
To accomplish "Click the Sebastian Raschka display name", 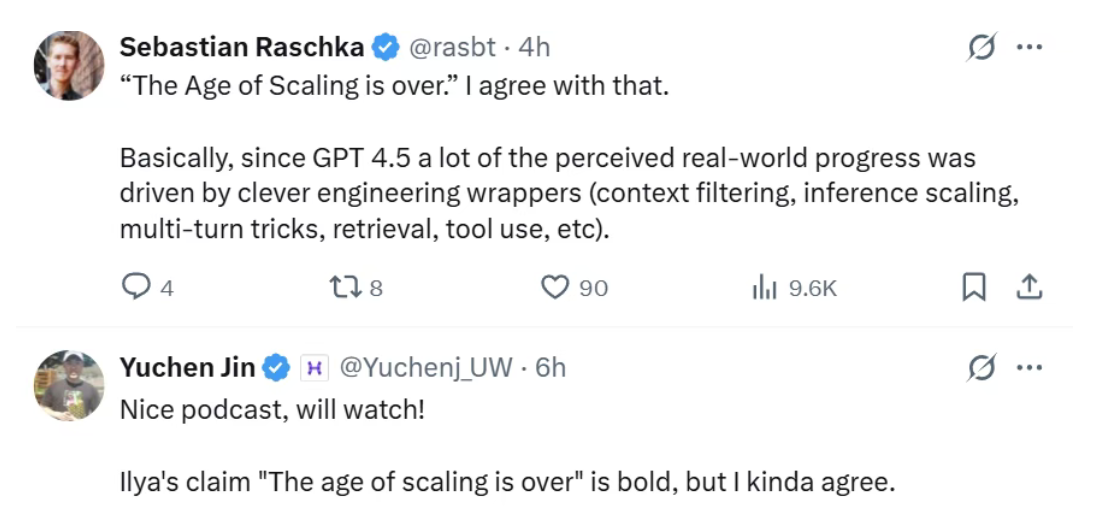I will (242, 47).
